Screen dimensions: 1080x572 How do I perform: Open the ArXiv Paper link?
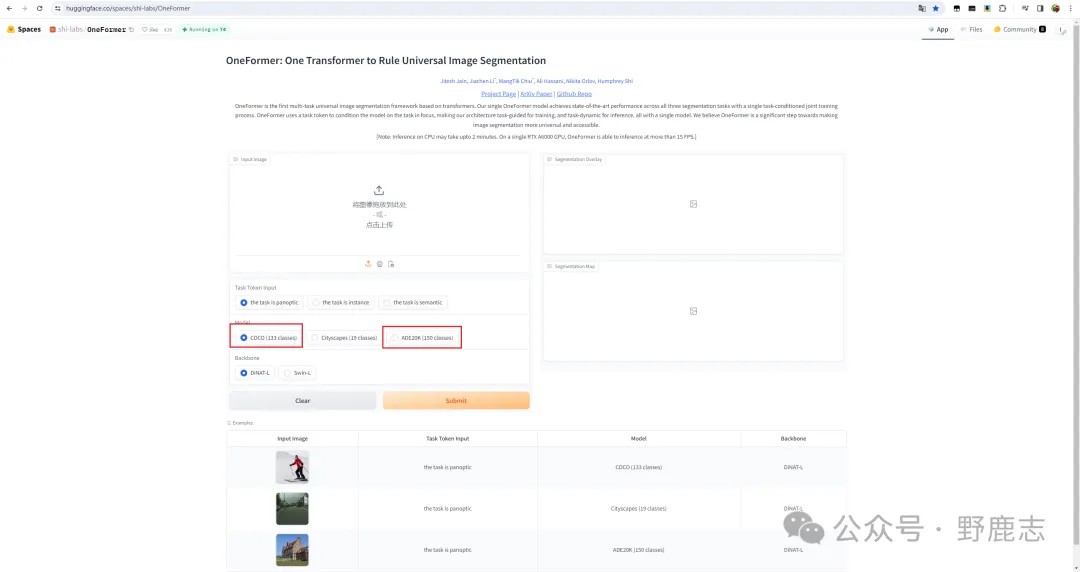(536, 94)
